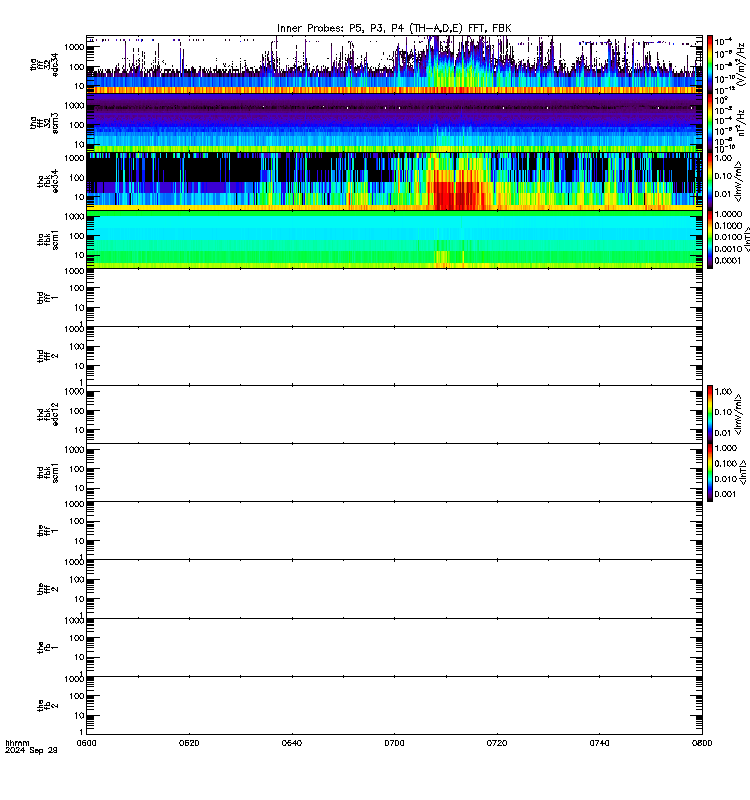Select the 'the fff 2' panel label
Image resolution: width=750 pixels, height=800 pixels.
pos(48,589)
